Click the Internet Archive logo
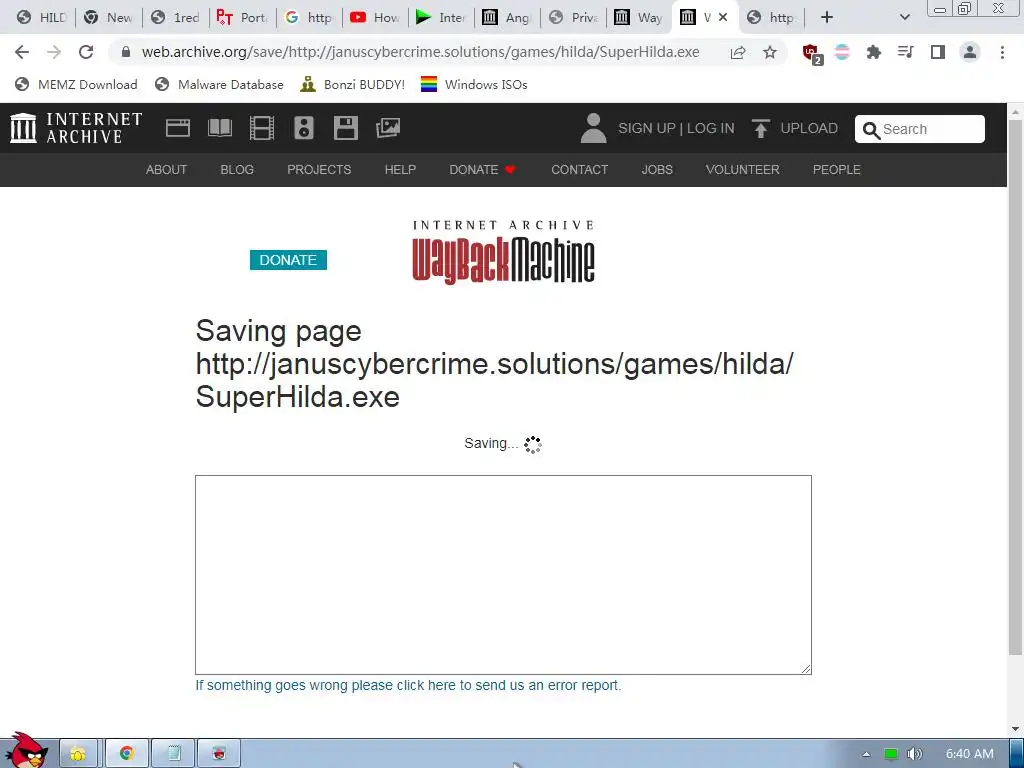1024x768 pixels. point(76,128)
